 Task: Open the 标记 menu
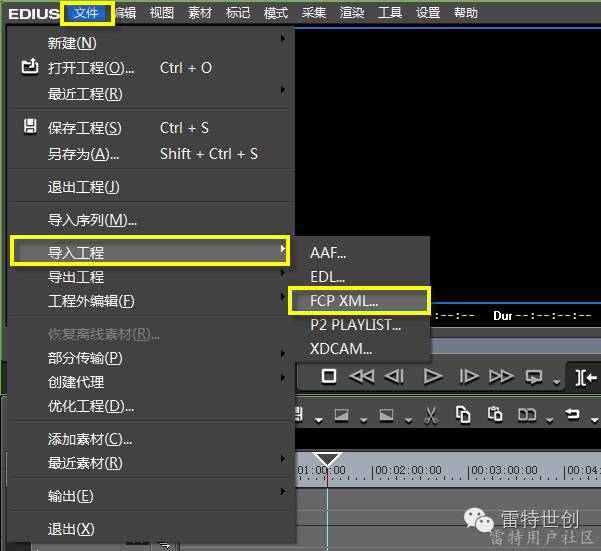pos(238,13)
